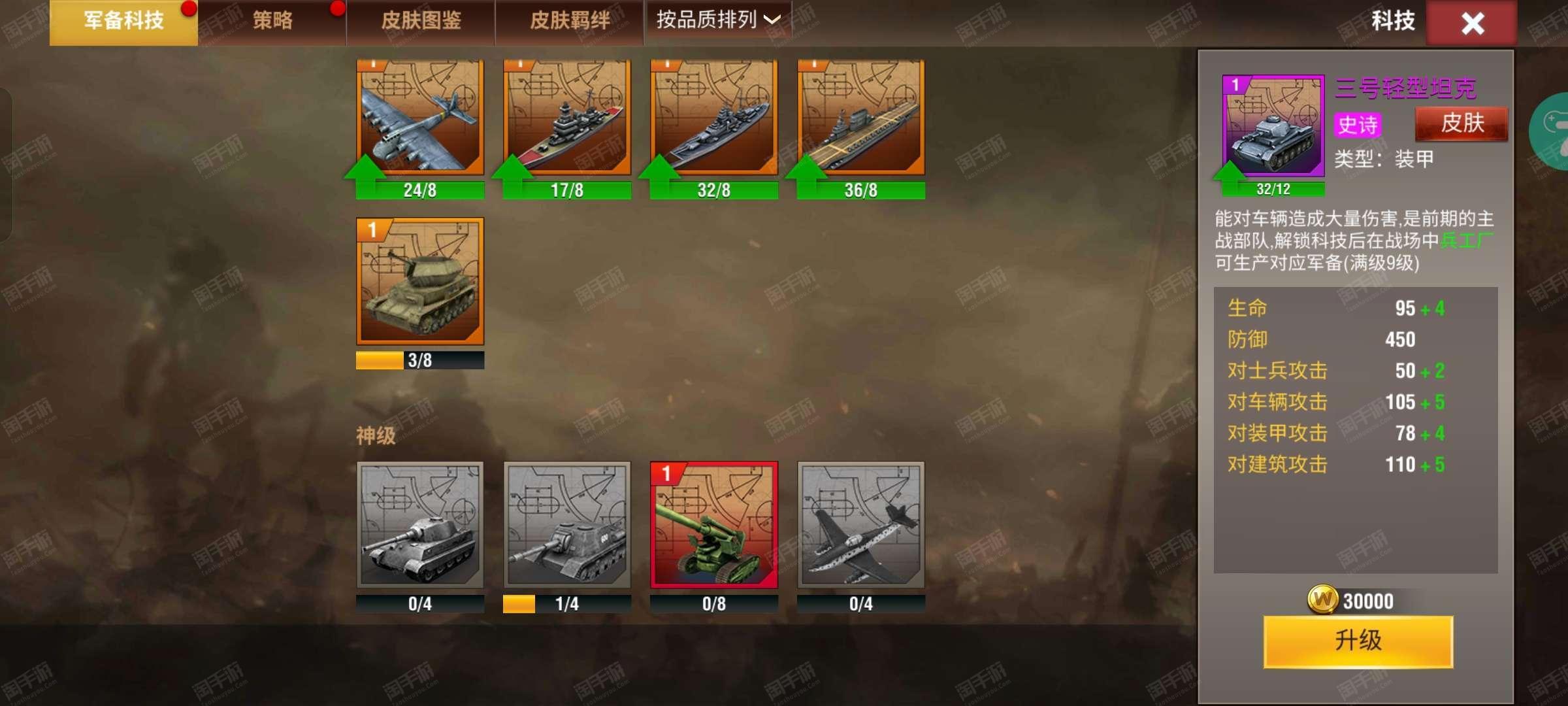Viewport: 1568px width, 706px height.
Task: Select the jet fighter card showing 0/4
Action: (861, 525)
